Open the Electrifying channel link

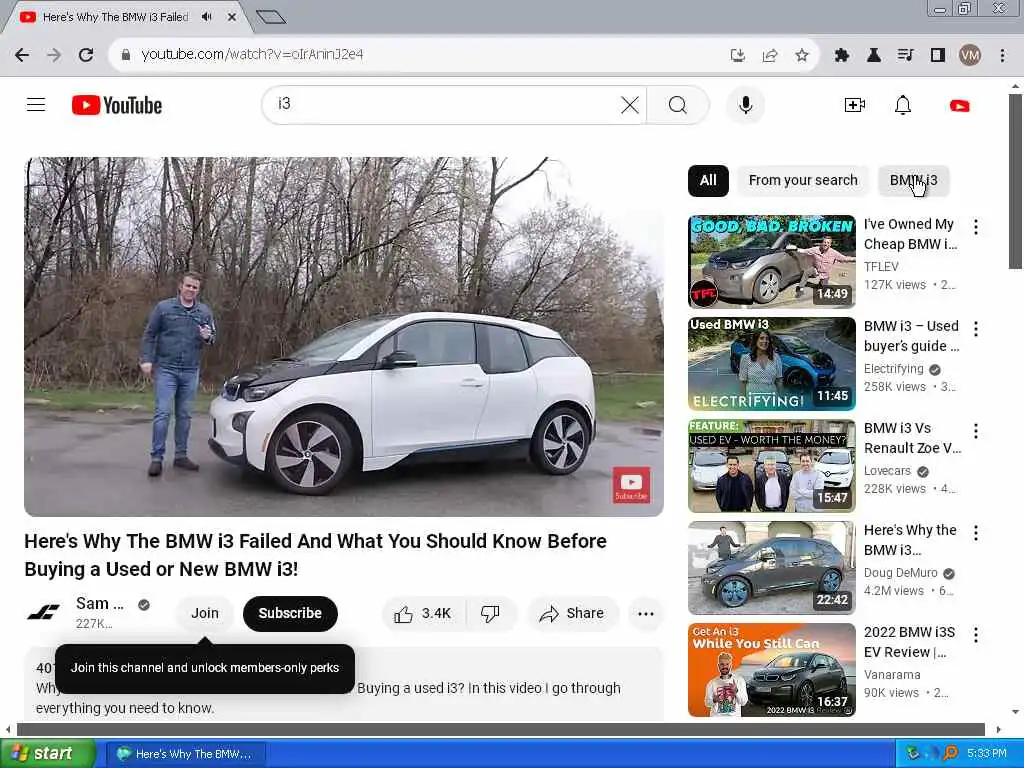[893, 369]
